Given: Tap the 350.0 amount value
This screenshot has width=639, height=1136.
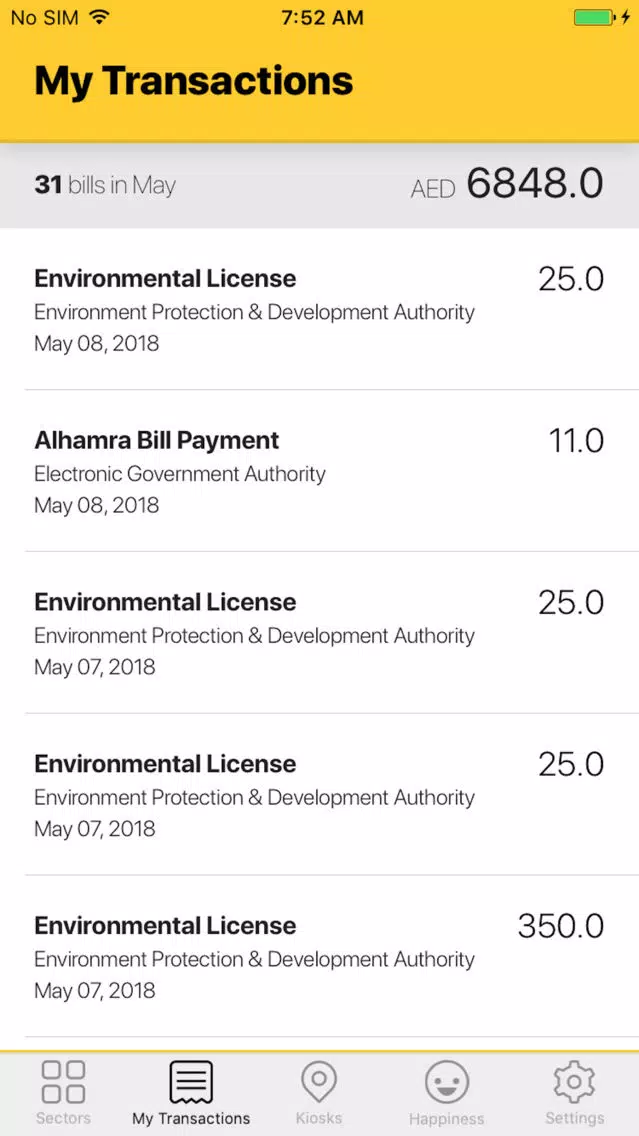Looking at the screenshot, I should click(561, 926).
